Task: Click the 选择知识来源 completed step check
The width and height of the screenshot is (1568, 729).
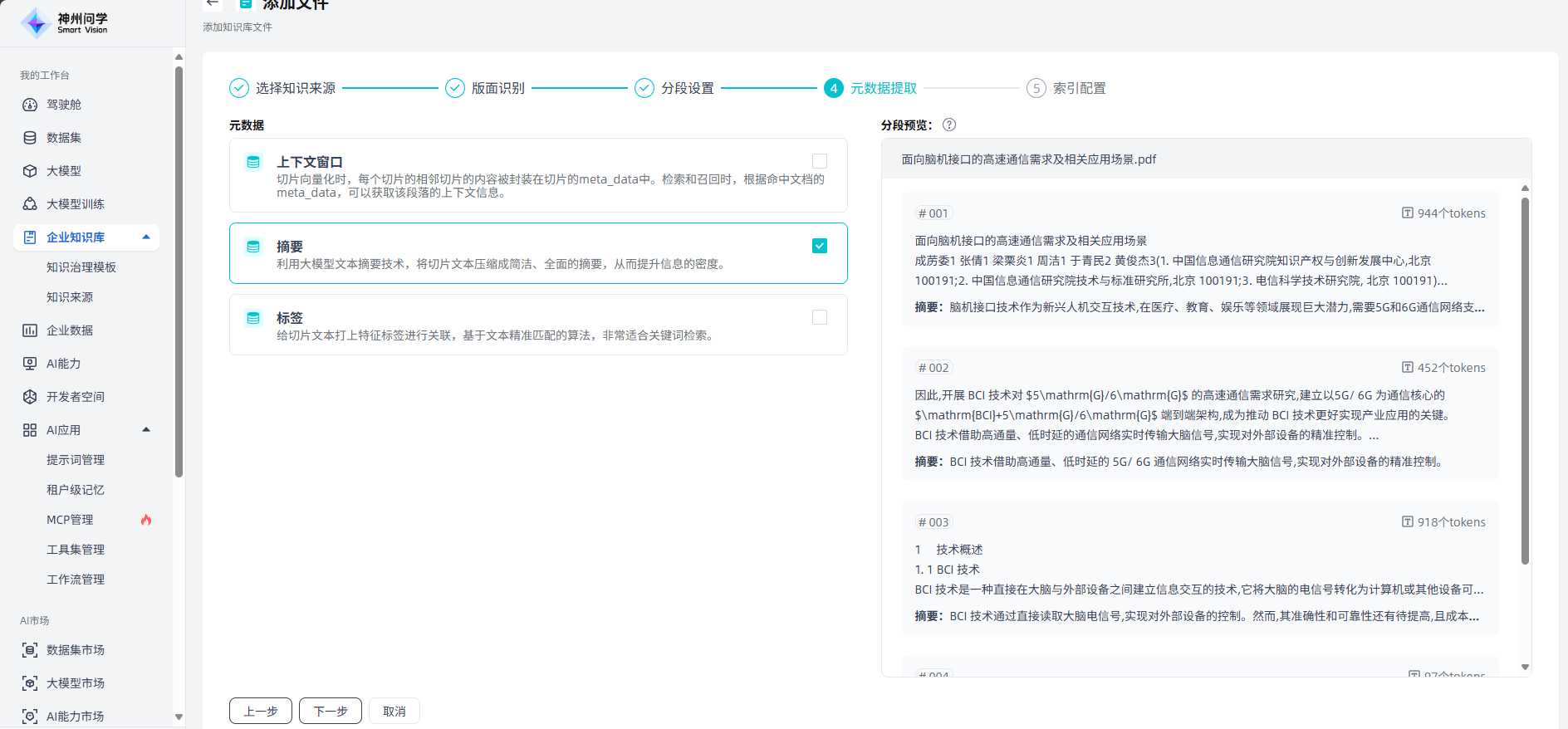Action: click(239, 88)
